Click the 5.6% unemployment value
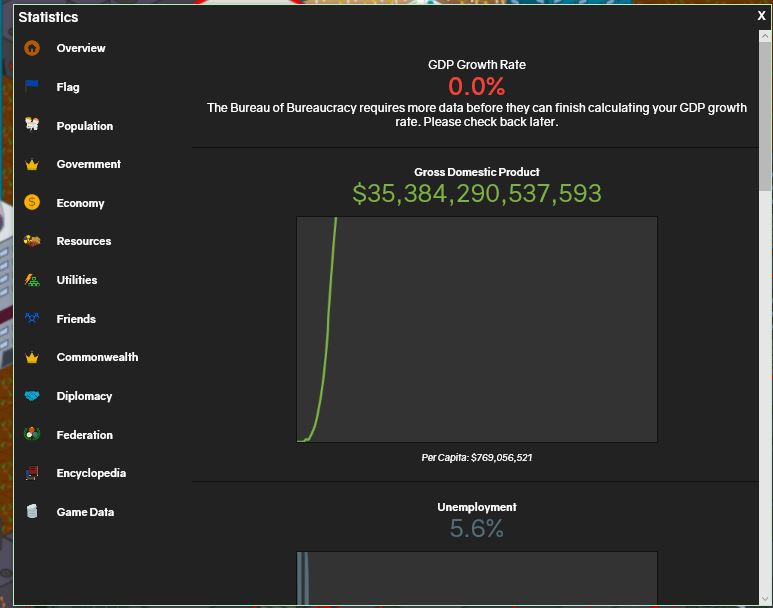 477,529
